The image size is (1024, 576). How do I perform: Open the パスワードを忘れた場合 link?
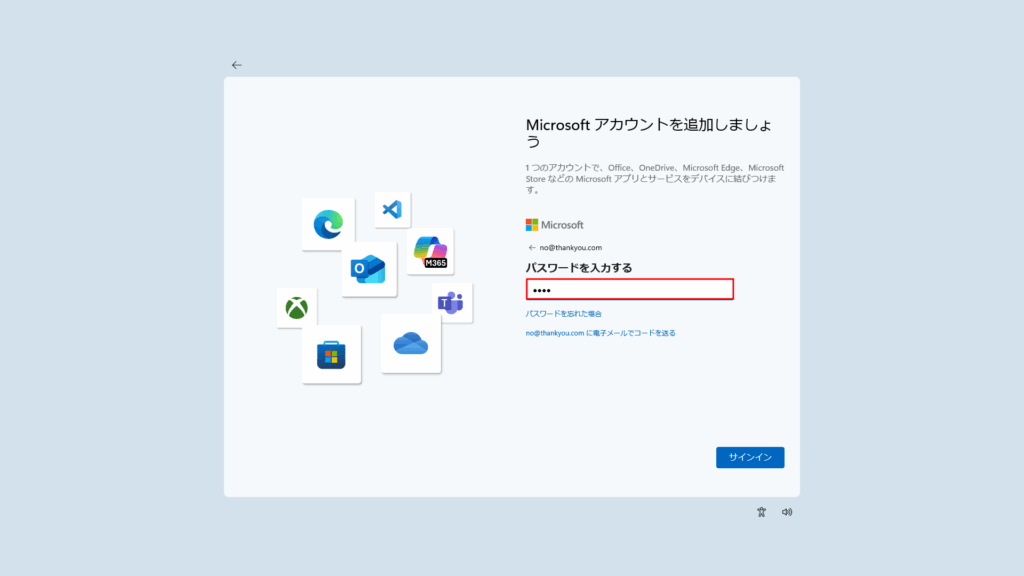click(x=564, y=313)
